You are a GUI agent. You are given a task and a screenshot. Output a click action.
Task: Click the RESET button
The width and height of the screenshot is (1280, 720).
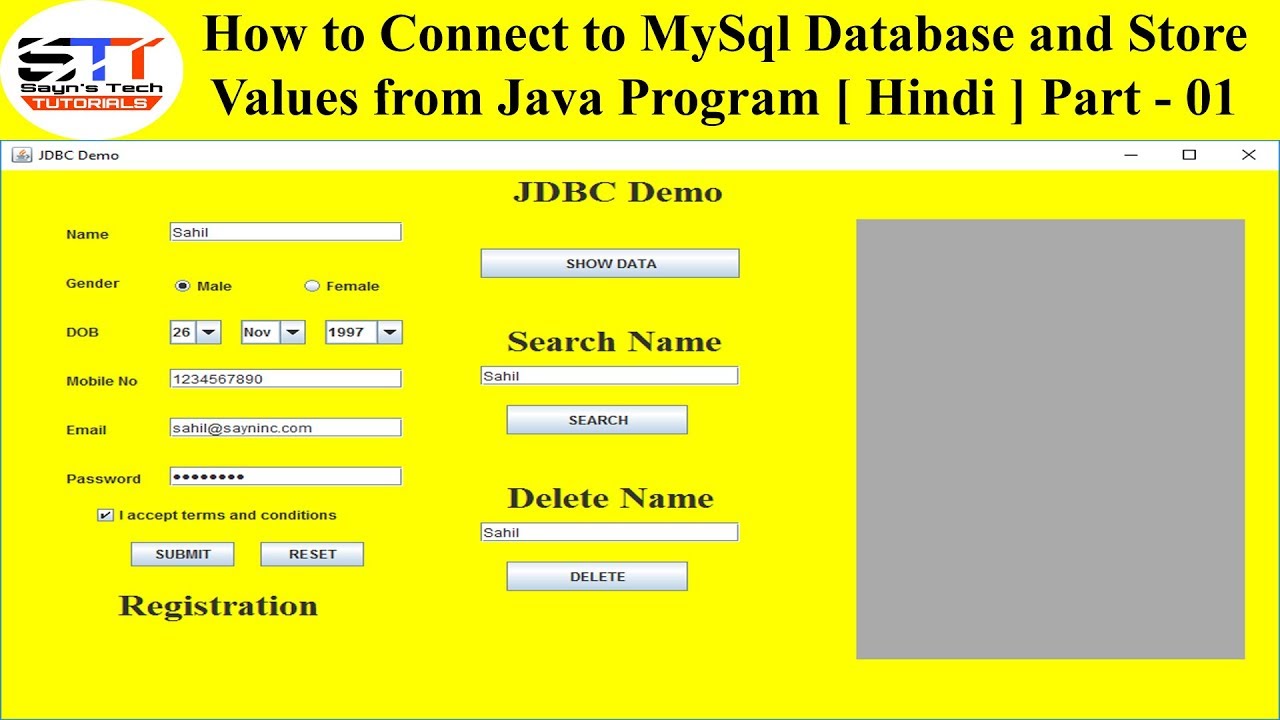tap(312, 554)
